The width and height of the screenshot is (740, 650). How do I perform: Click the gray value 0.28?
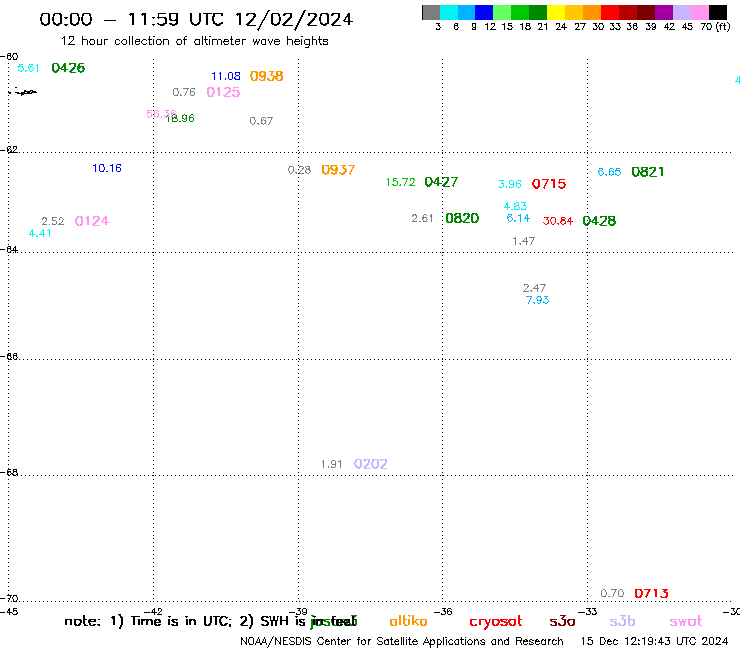(300, 170)
